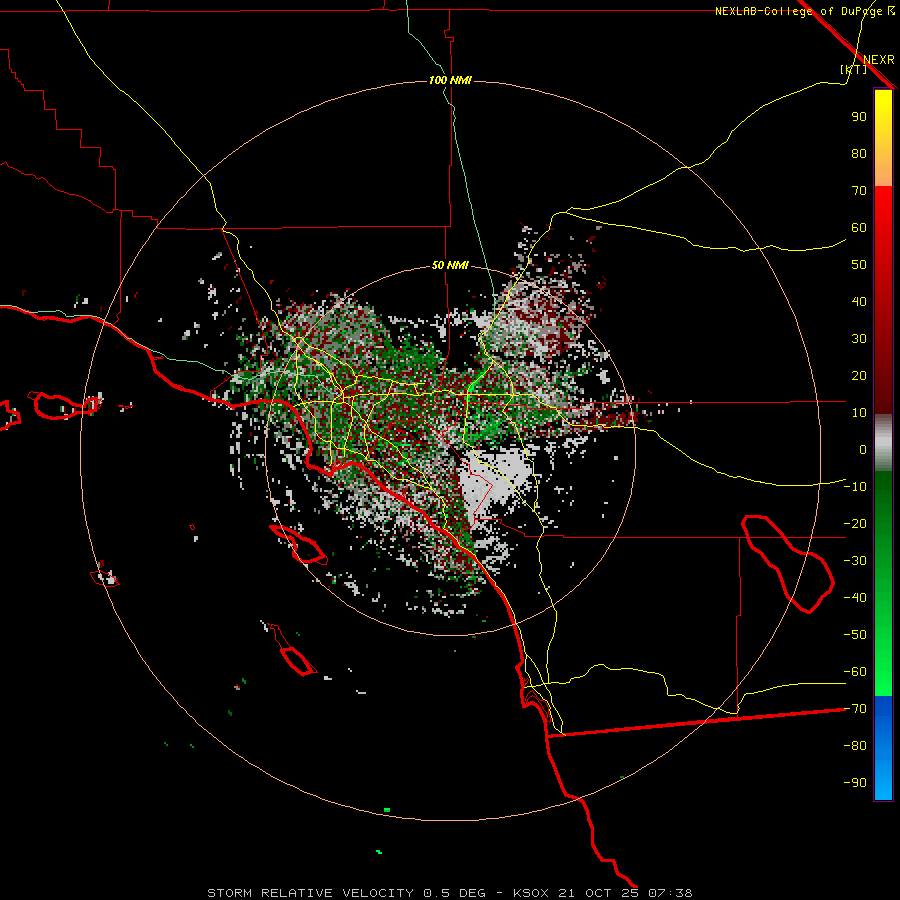Screen dimensions: 900x900
Task: Click the 60 knot scale label
Action: coord(859,228)
